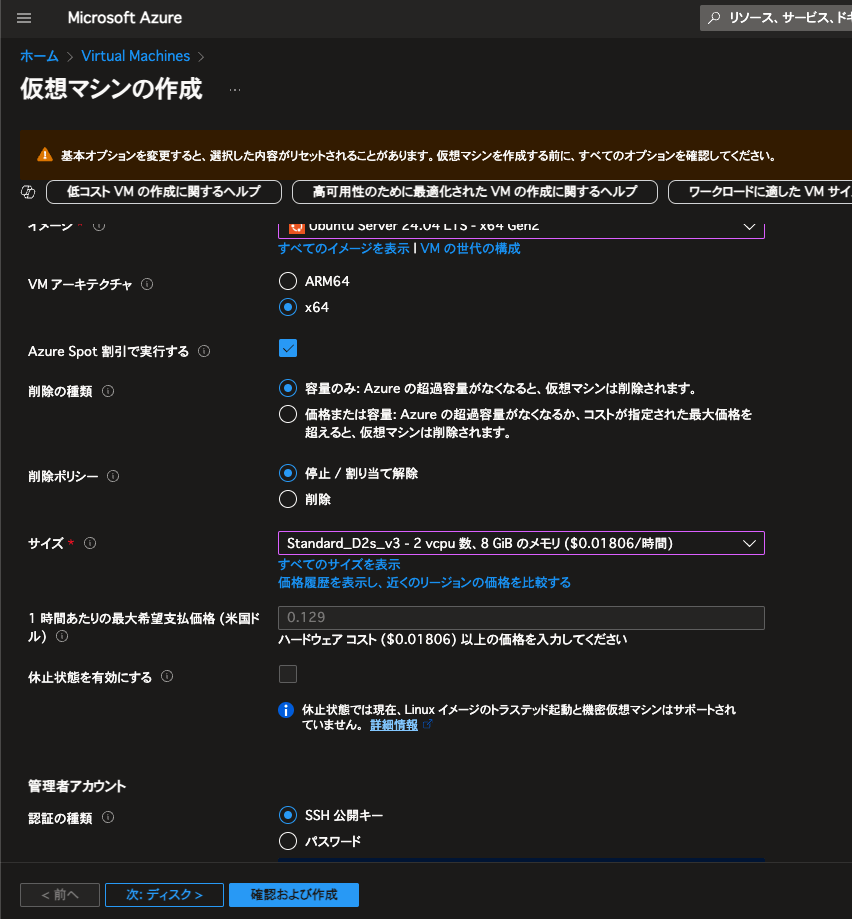Open the hamburger portal menu
Viewport: 852px width, 919px height.
(x=24, y=18)
